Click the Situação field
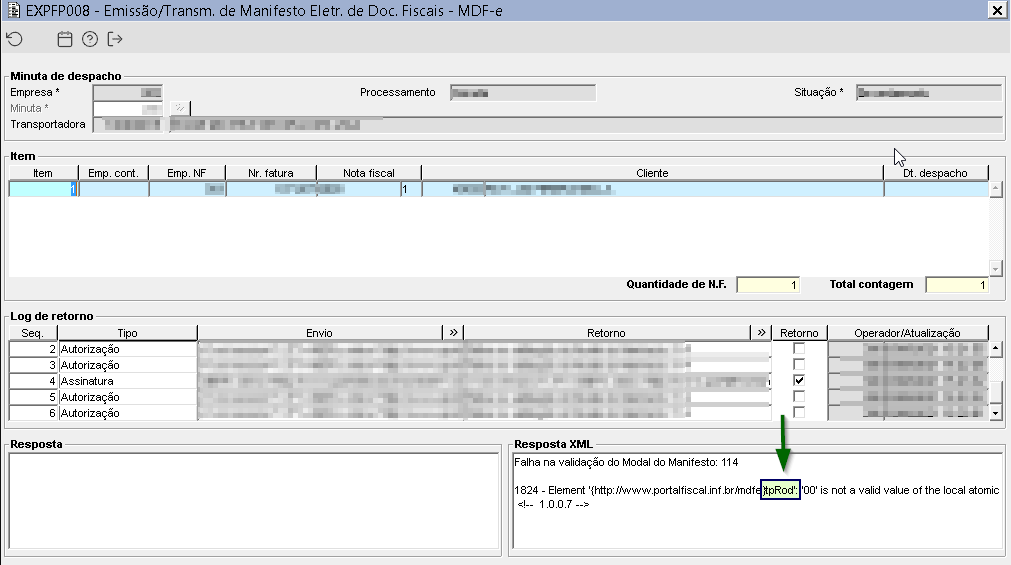The height and width of the screenshot is (565, 1011). click(928, 93)
